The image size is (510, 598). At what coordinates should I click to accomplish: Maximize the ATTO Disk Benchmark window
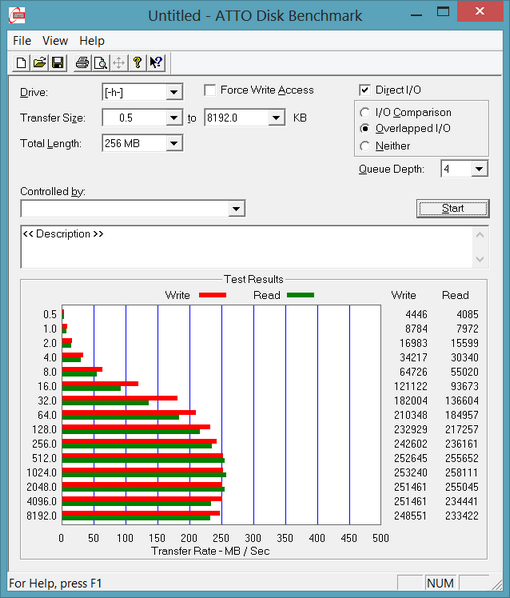[443, 12]
